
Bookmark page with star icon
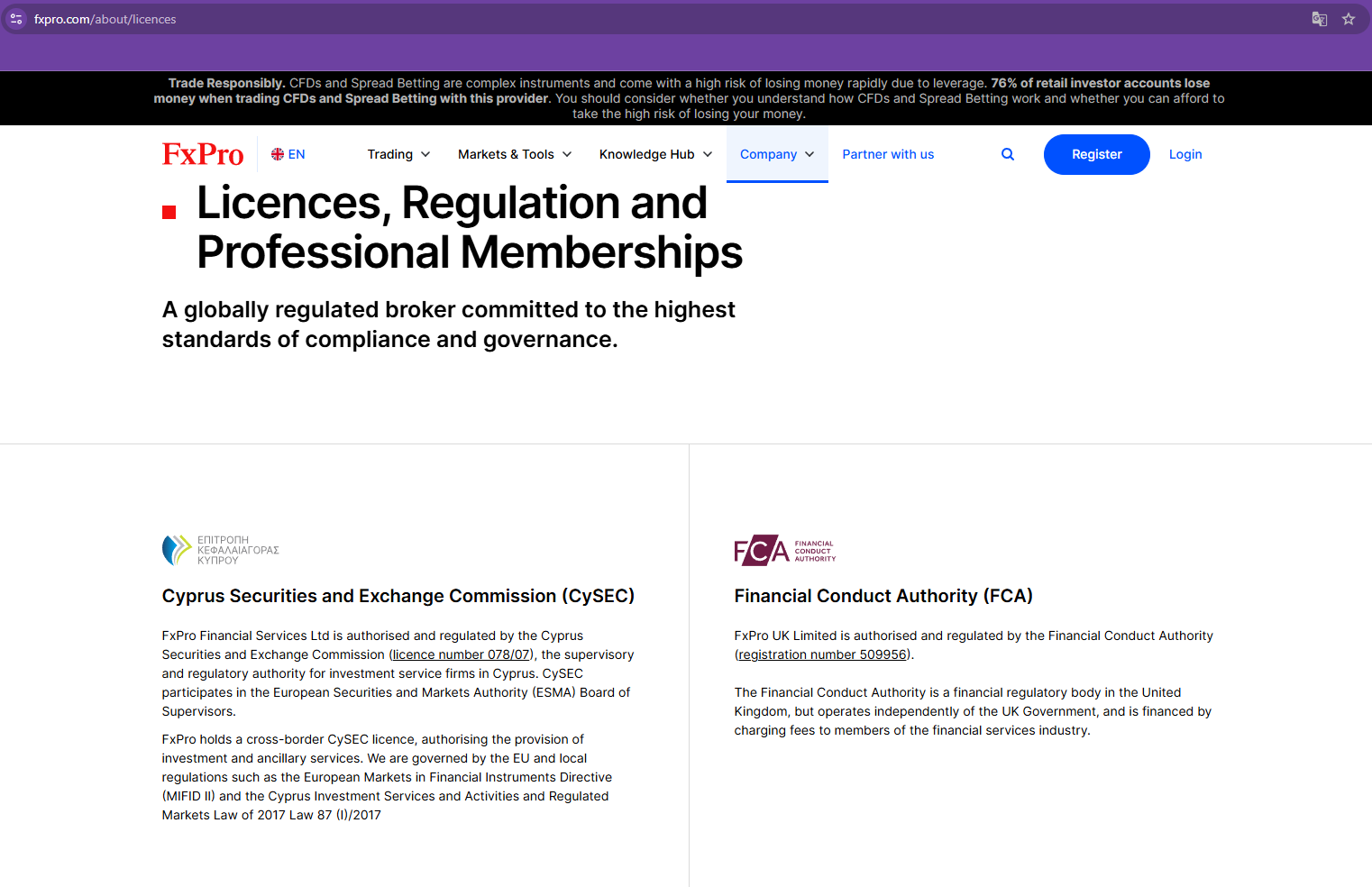click(x=1349, y=19)
